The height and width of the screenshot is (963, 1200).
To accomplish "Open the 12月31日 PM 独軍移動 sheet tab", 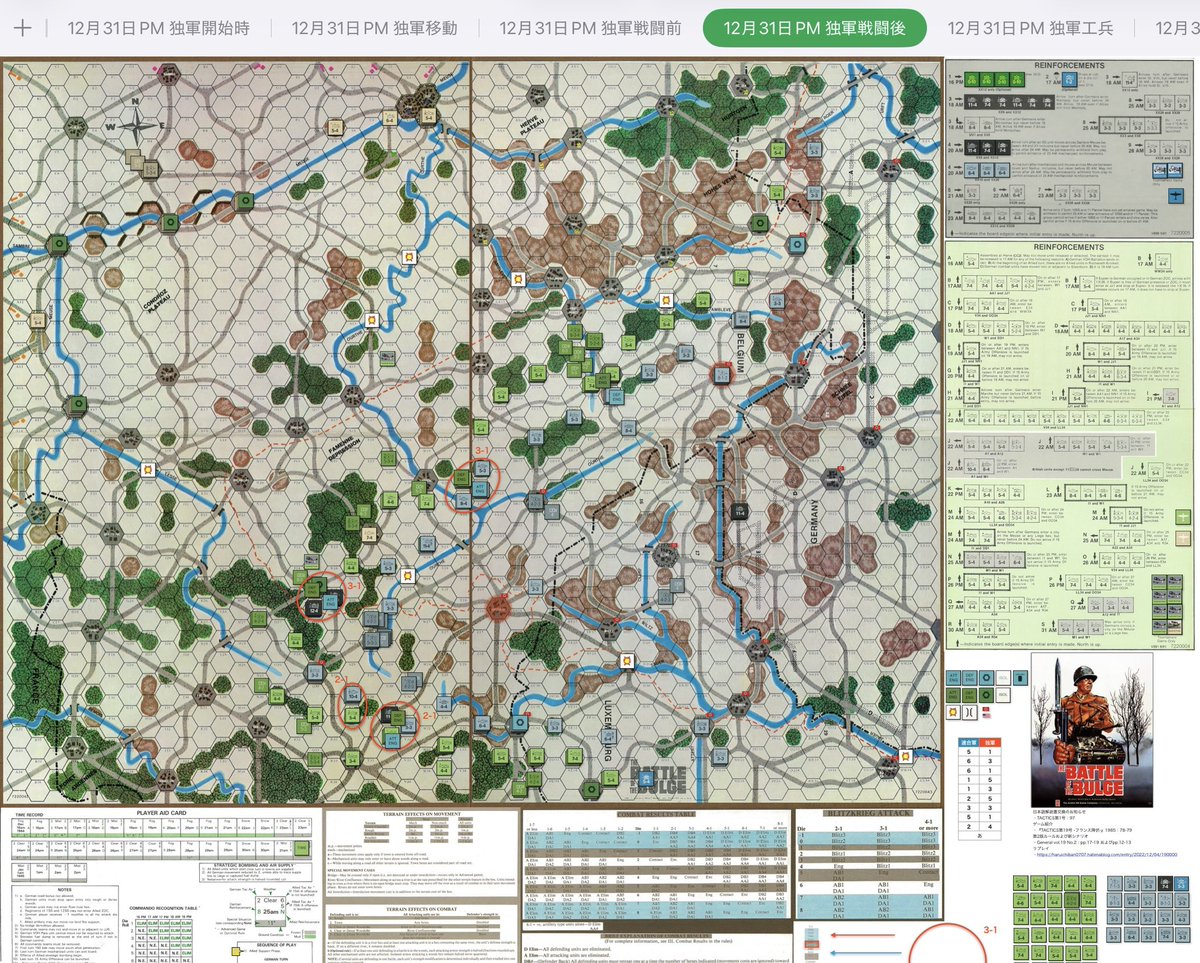I will click(x=375, y=28).
